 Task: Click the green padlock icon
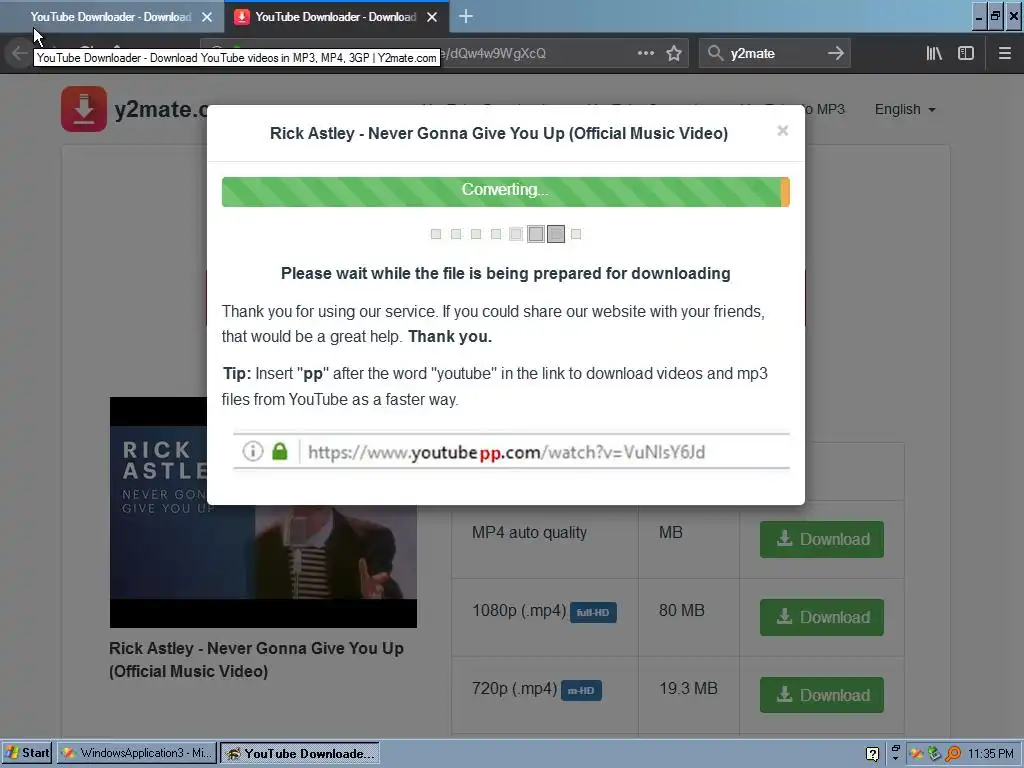[x=280, y=451]
